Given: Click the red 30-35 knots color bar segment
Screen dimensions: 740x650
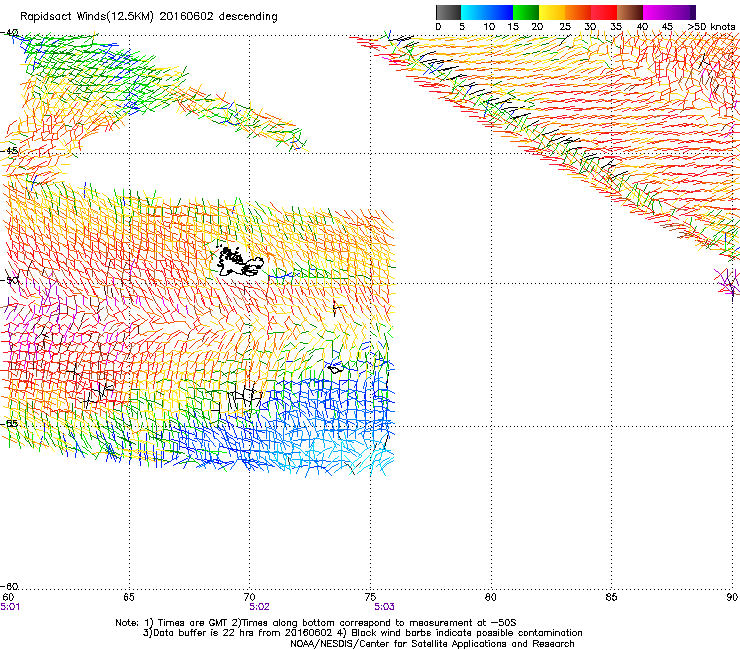Looking at the screenshot, I should tap(604, 12).
